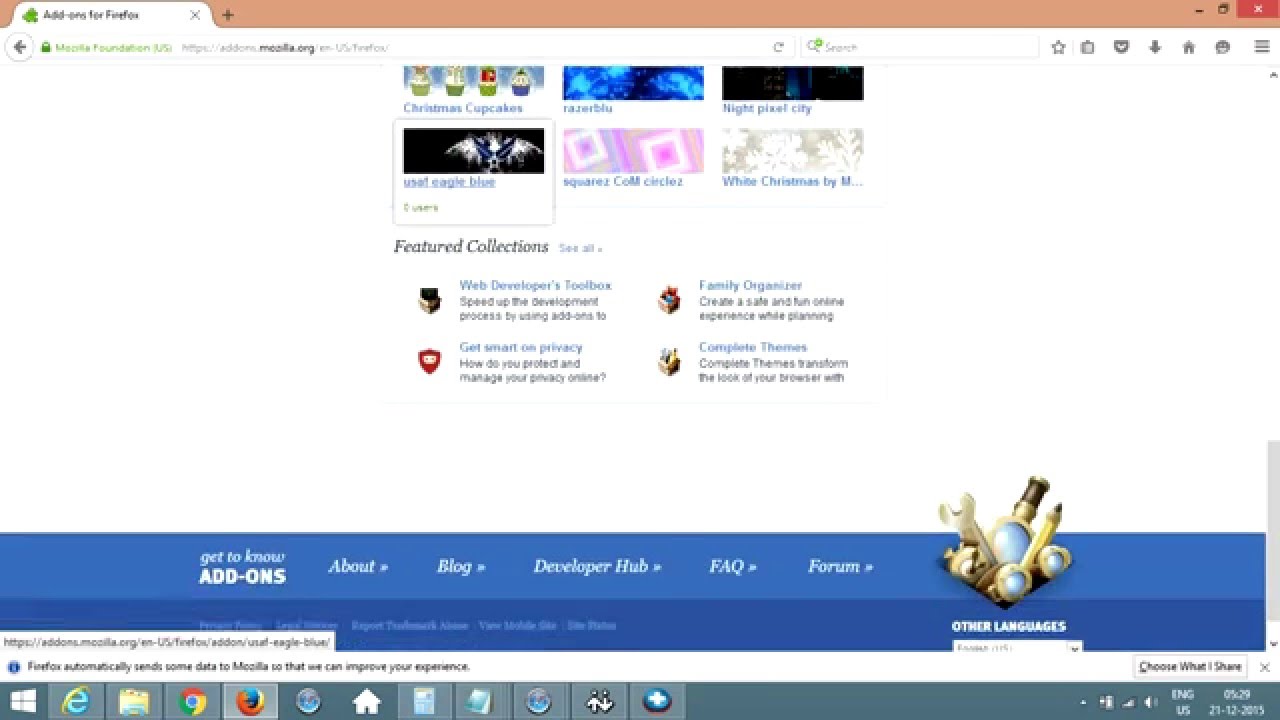This screenshot has height=720, width=1280.
Task: Open the Calculator taskbar icon
Action: point(424,702)
